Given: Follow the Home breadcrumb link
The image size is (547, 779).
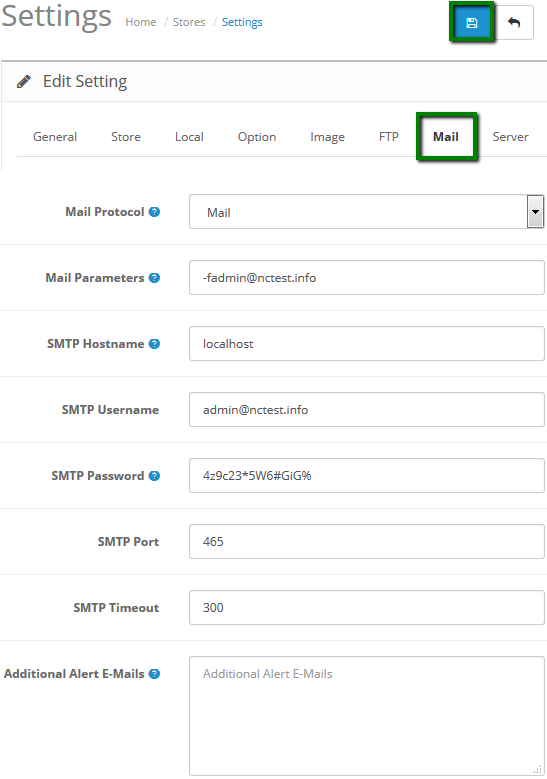Looking at the screenshot, I should pos(141,22).
